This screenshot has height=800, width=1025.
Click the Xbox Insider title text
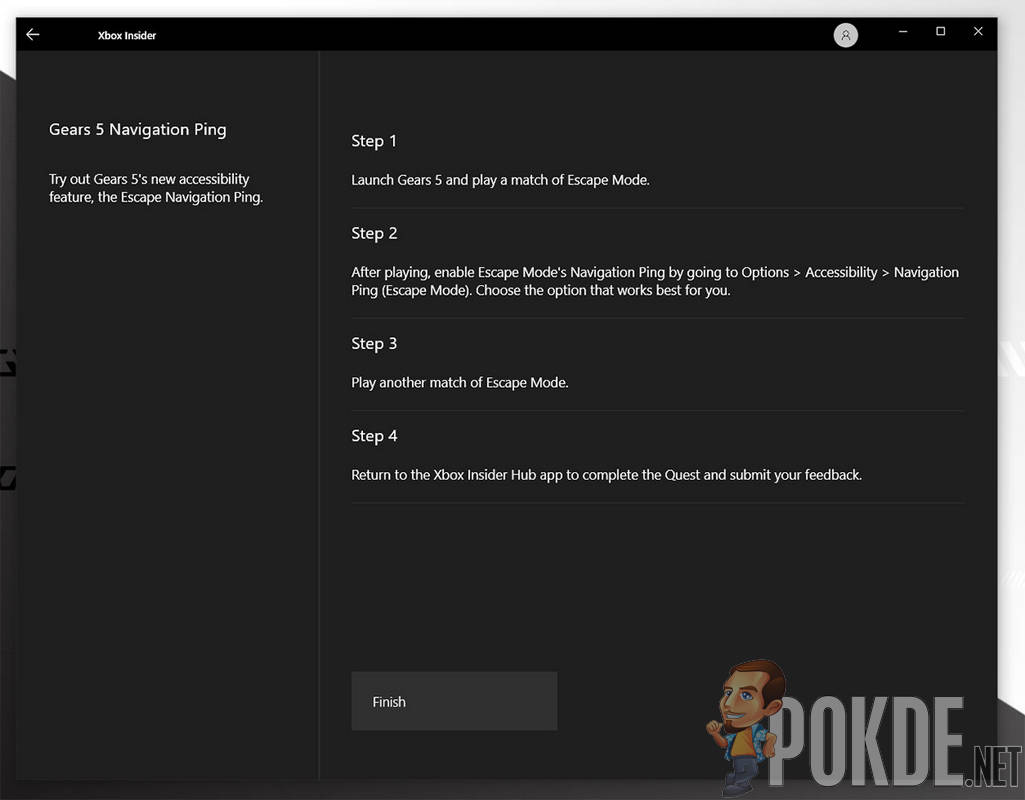click(127, 35)
